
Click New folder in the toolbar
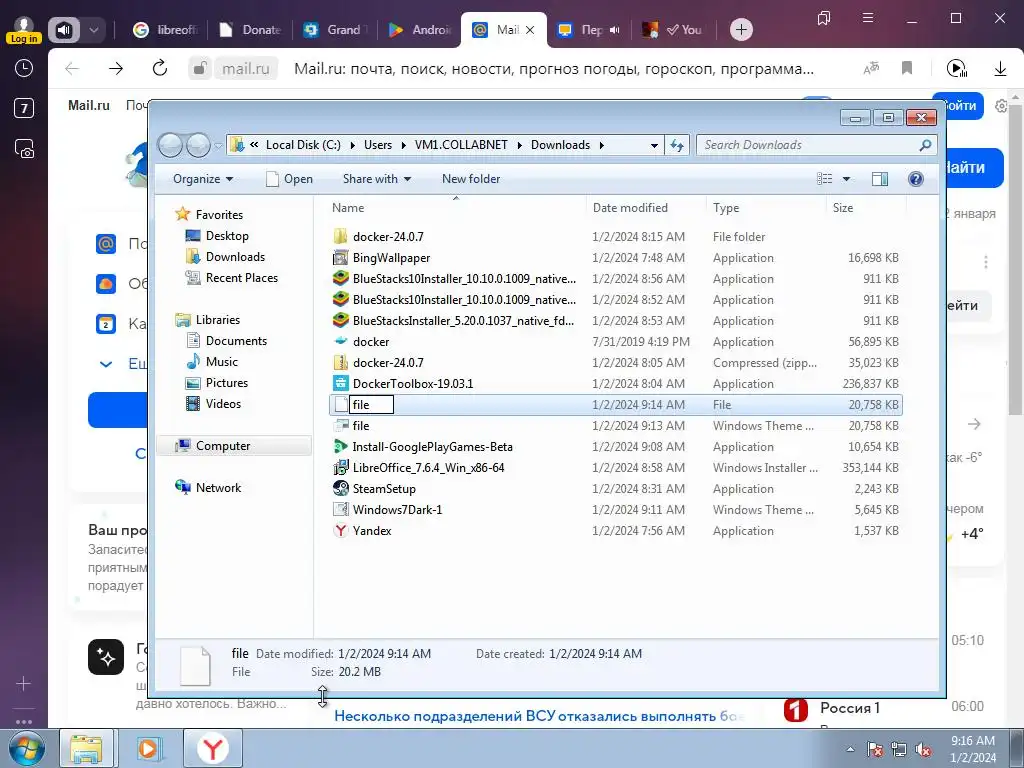pos(471,179)
